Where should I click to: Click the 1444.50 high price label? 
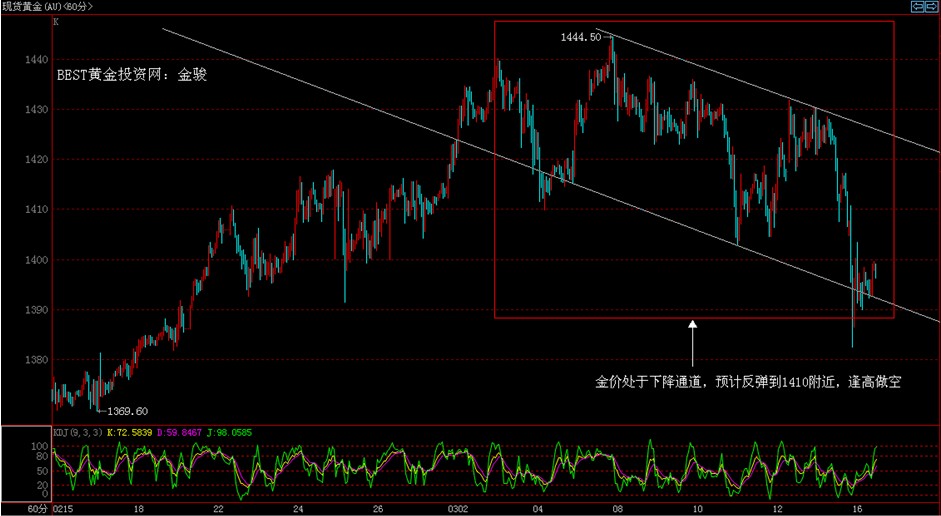pos(580,37)
